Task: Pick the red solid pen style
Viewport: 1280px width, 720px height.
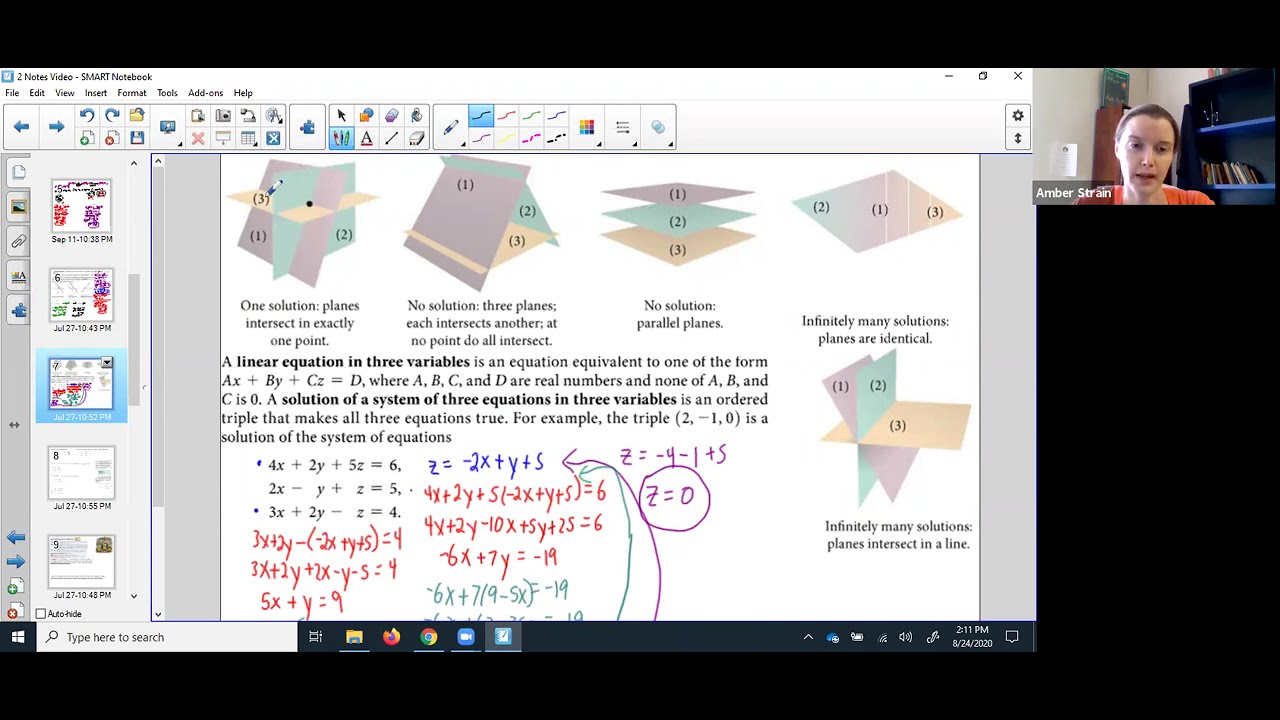Action: click(506, 116)
